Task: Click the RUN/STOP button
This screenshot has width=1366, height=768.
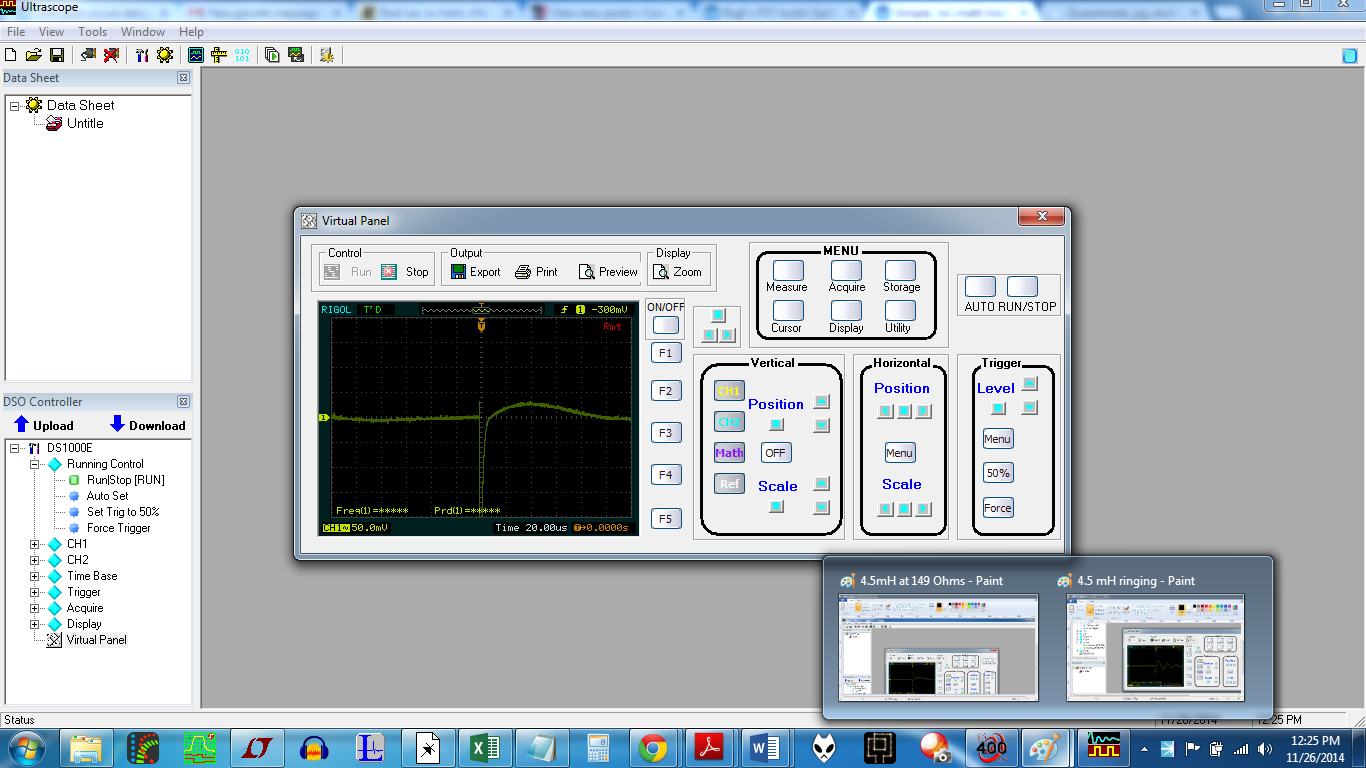Action: point(1023,287)
